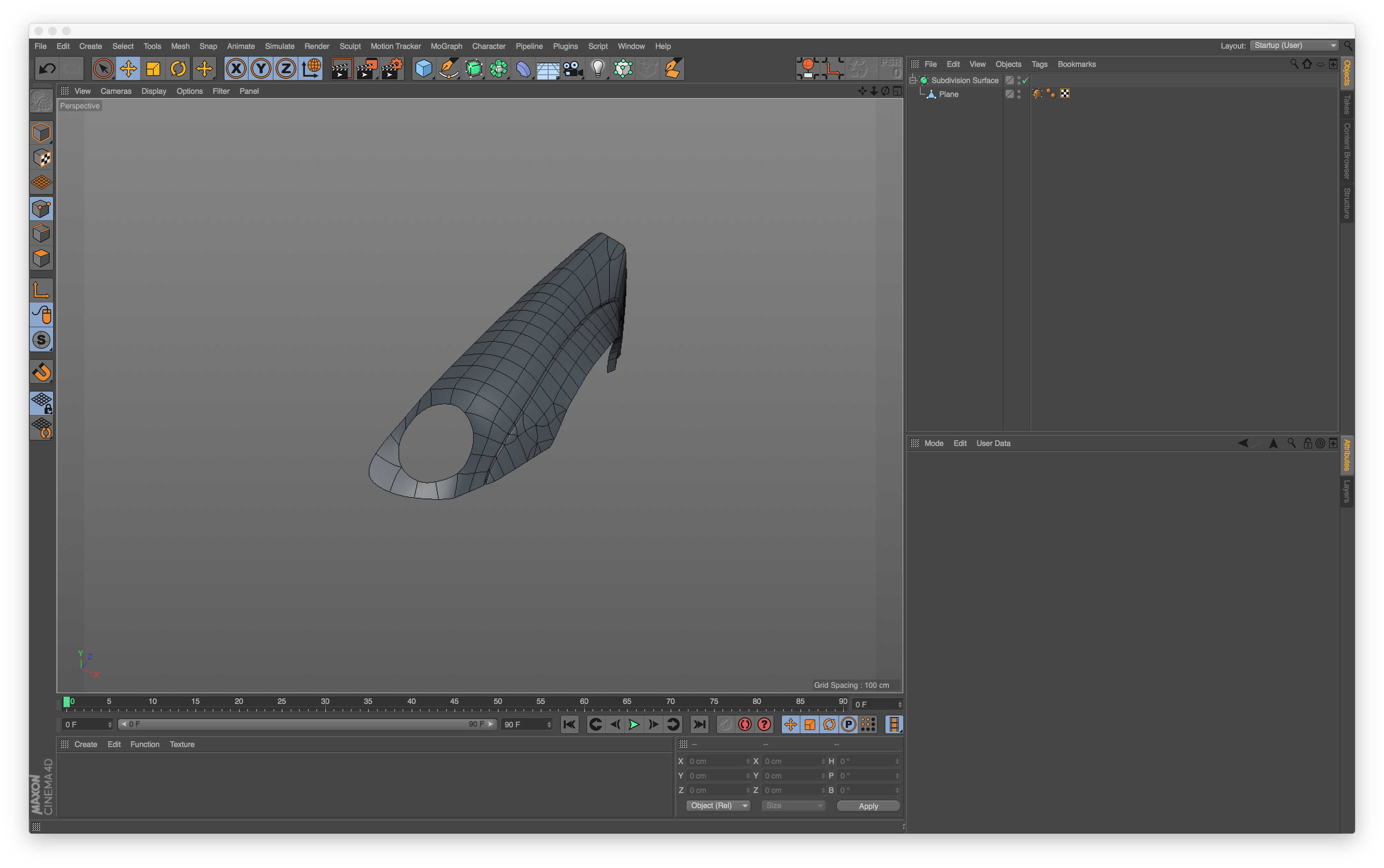Click the Array modeling objects icon

499,69
